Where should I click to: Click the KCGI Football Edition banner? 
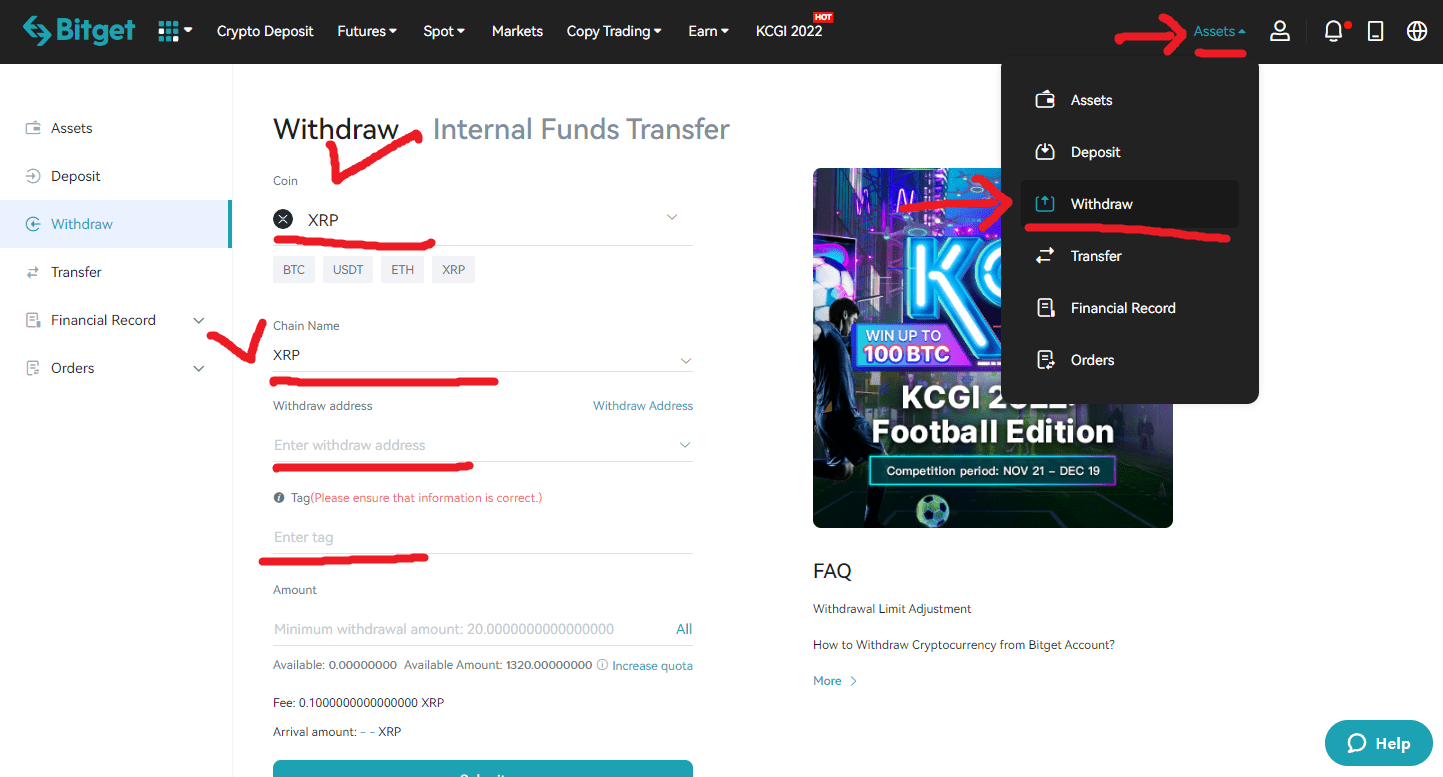[992, 347]
